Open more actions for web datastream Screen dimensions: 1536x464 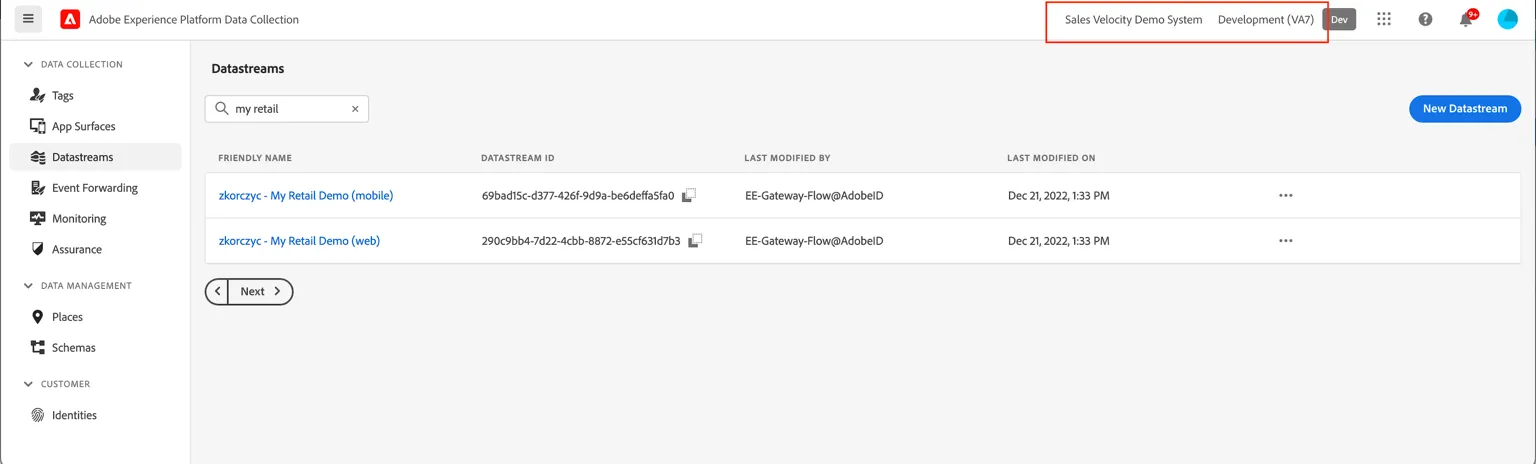pos(1286,241)
